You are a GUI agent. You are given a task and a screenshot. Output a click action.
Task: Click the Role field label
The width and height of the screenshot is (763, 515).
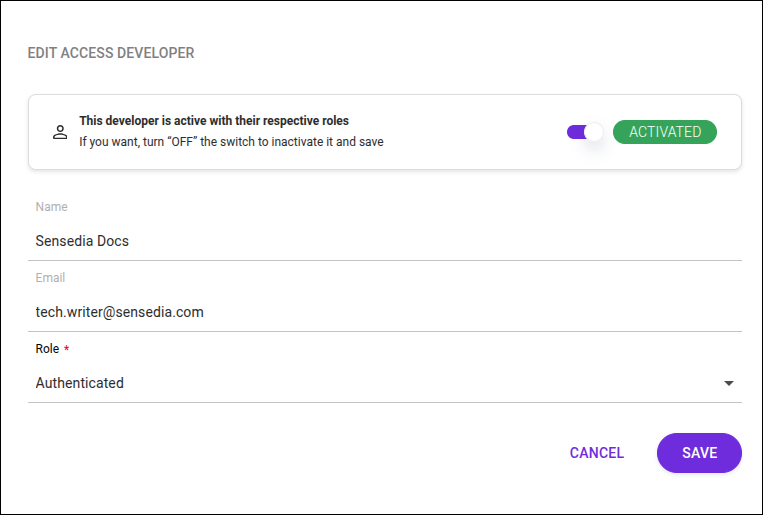pos(47,349)
